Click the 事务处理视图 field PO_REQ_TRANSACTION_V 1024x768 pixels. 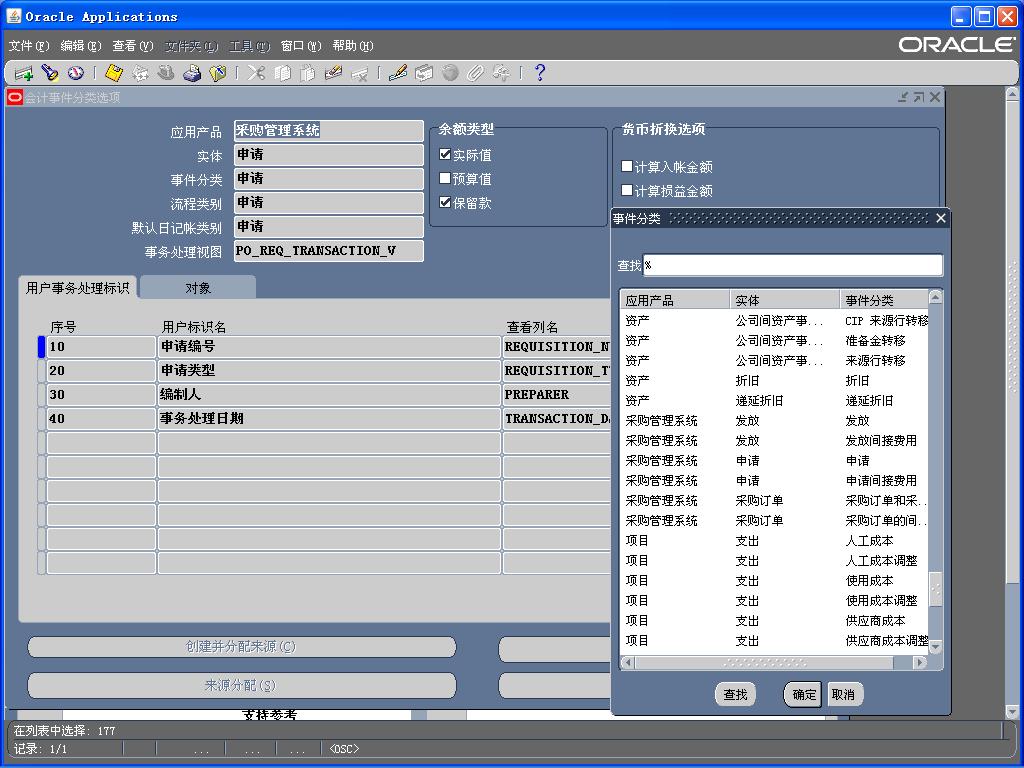(328, 251)
